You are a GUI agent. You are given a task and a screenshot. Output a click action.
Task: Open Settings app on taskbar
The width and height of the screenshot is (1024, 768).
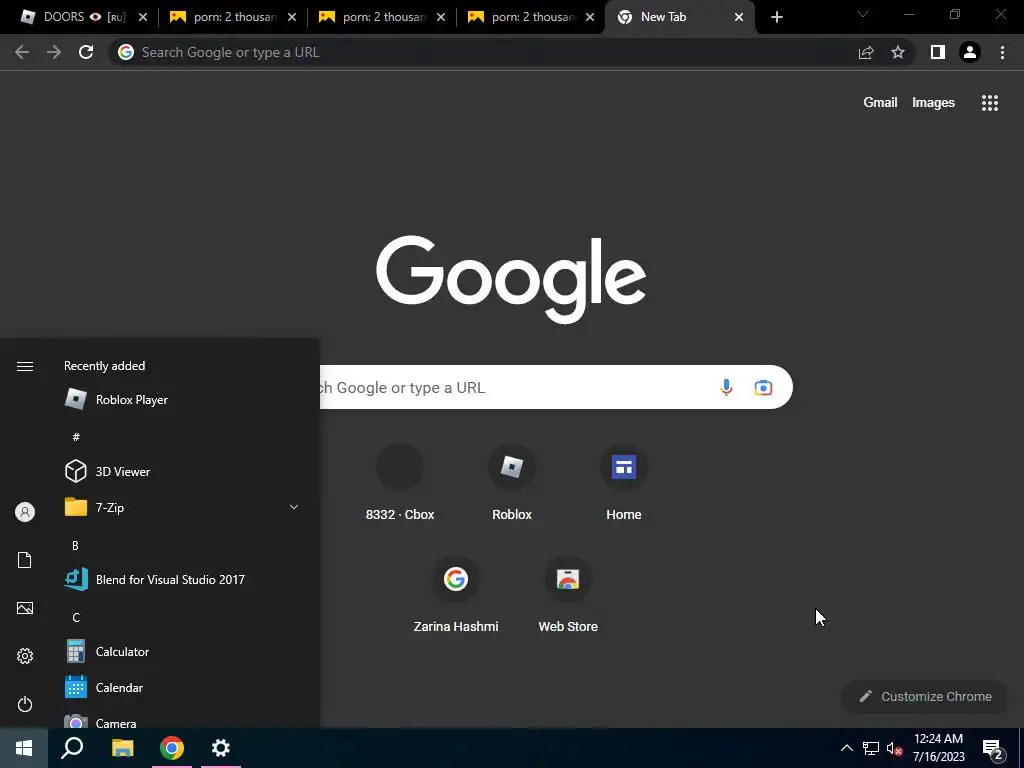[221, 748]
